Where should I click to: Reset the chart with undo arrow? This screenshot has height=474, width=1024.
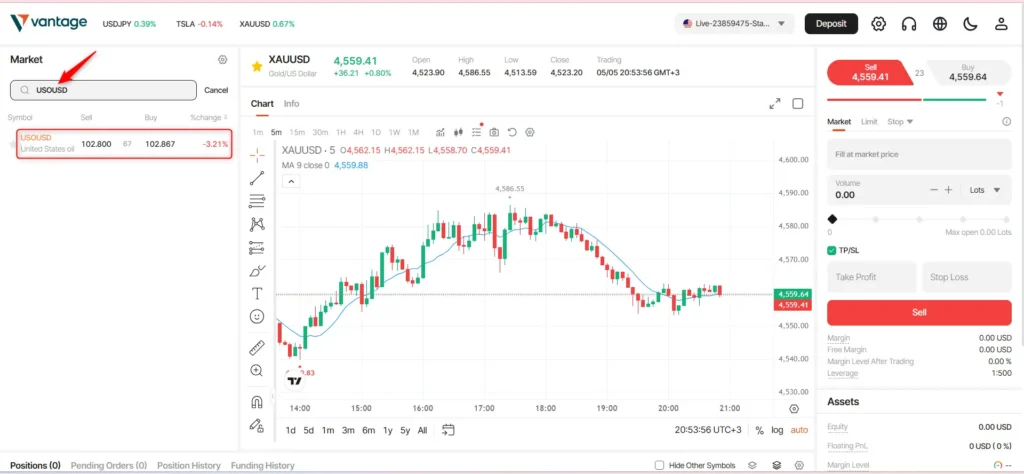pyautogui.click(x=512, y=132)
